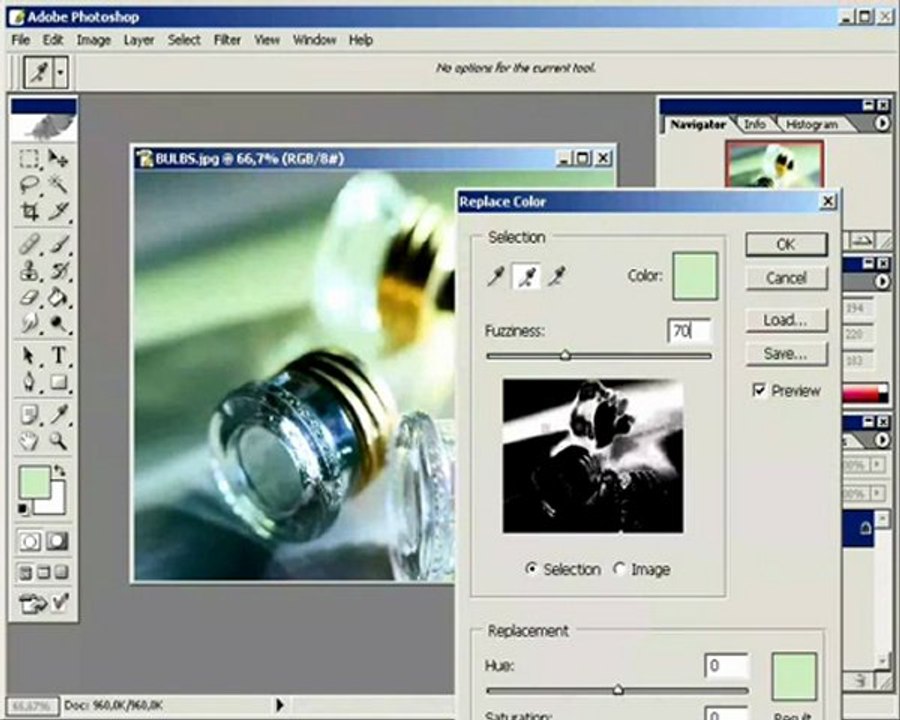Select the Eraser tool

(x=29, y=297)
